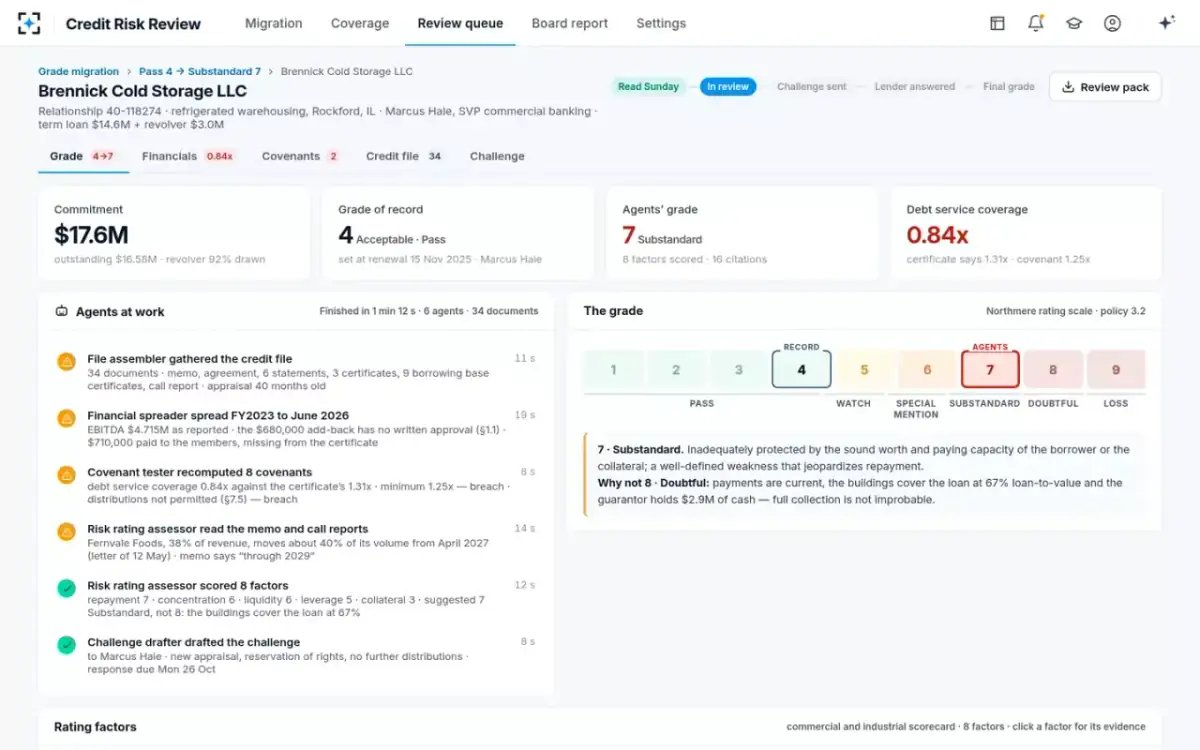1200x750 pixels.
Task: Launch the sparkle AI assistant icon
Action: coord(1166,23)
